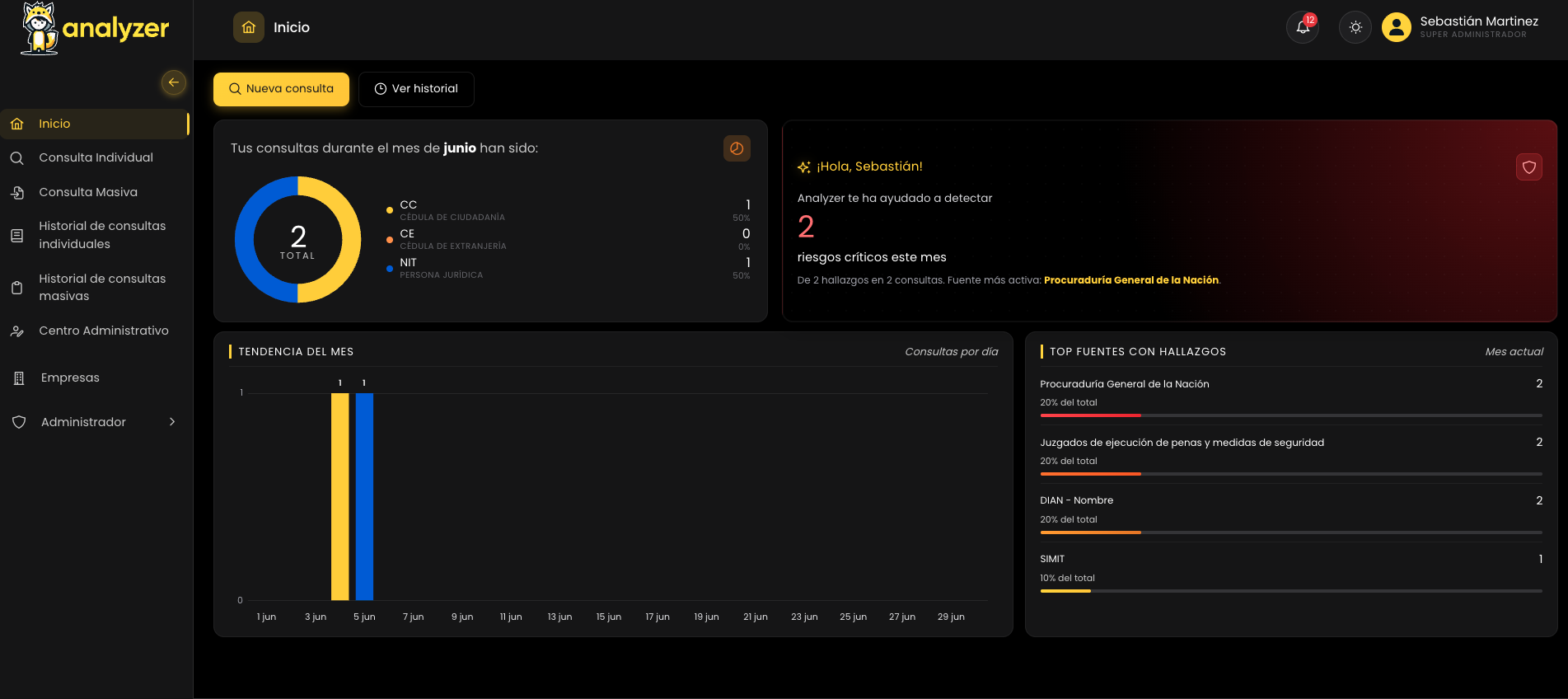The width and height of the screenshot is (1568, 699).
Task: Click the Centro Administrativo user icon
Action: click(16, 331)
